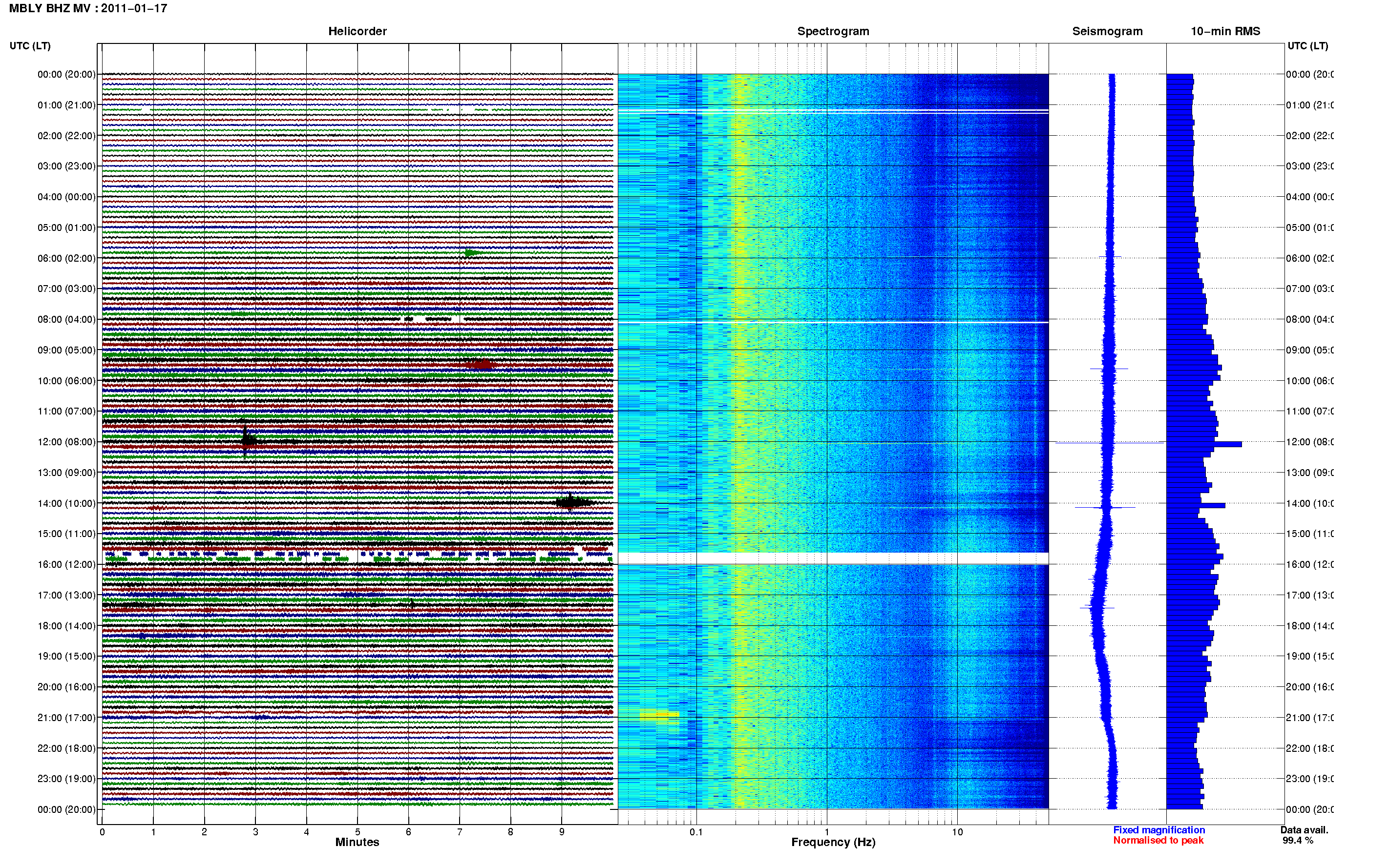Select the Seismogram panel heading
1389x868 pixels.
(1107, 31)
